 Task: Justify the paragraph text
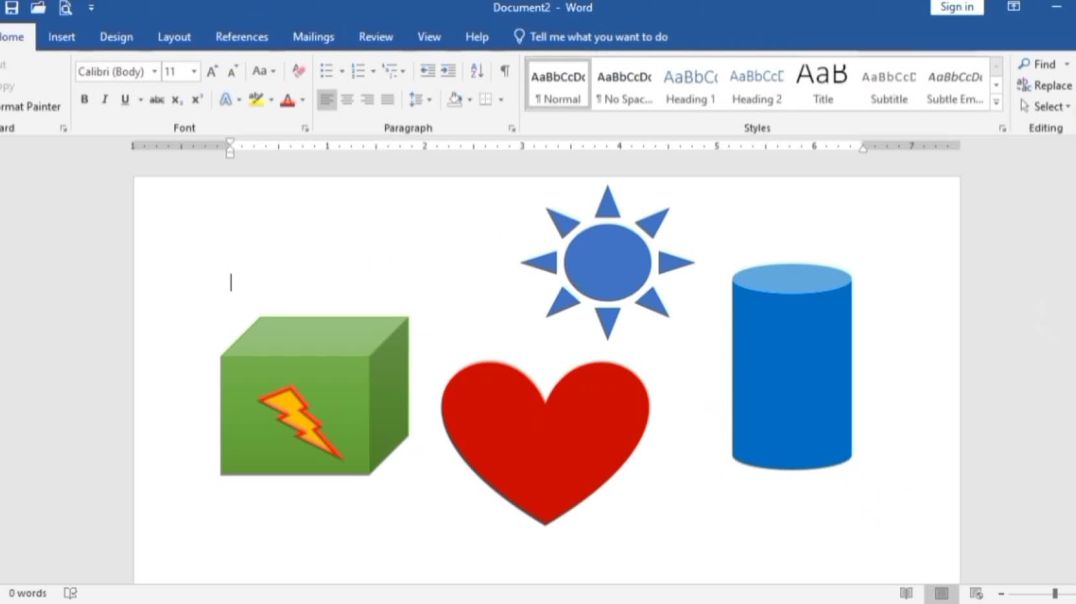pos(388,100)
